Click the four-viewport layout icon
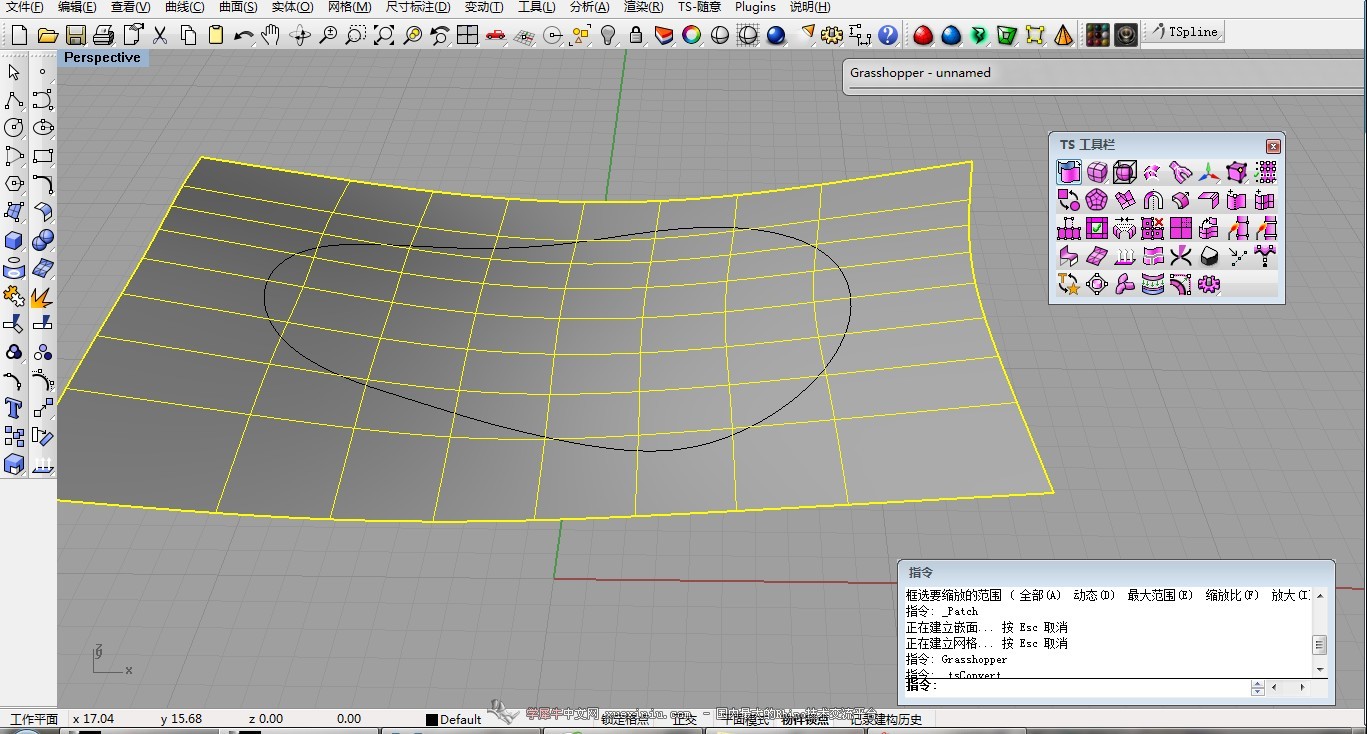Viewport: 1367px width, 734px height. tap(467, 35)
